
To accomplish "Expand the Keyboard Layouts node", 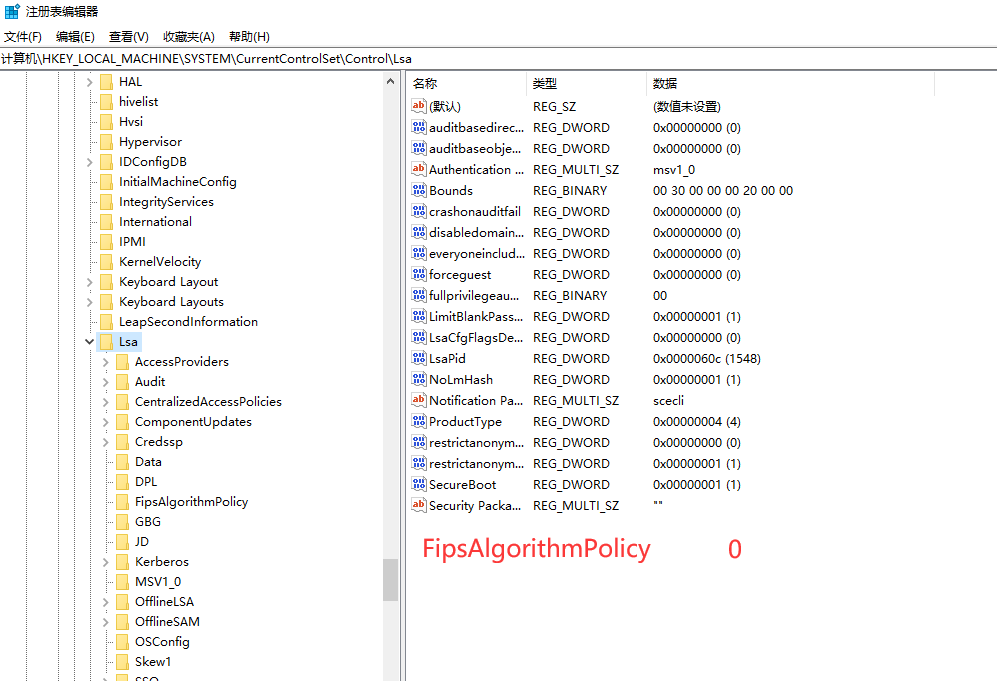I will [x=90, y=302].
